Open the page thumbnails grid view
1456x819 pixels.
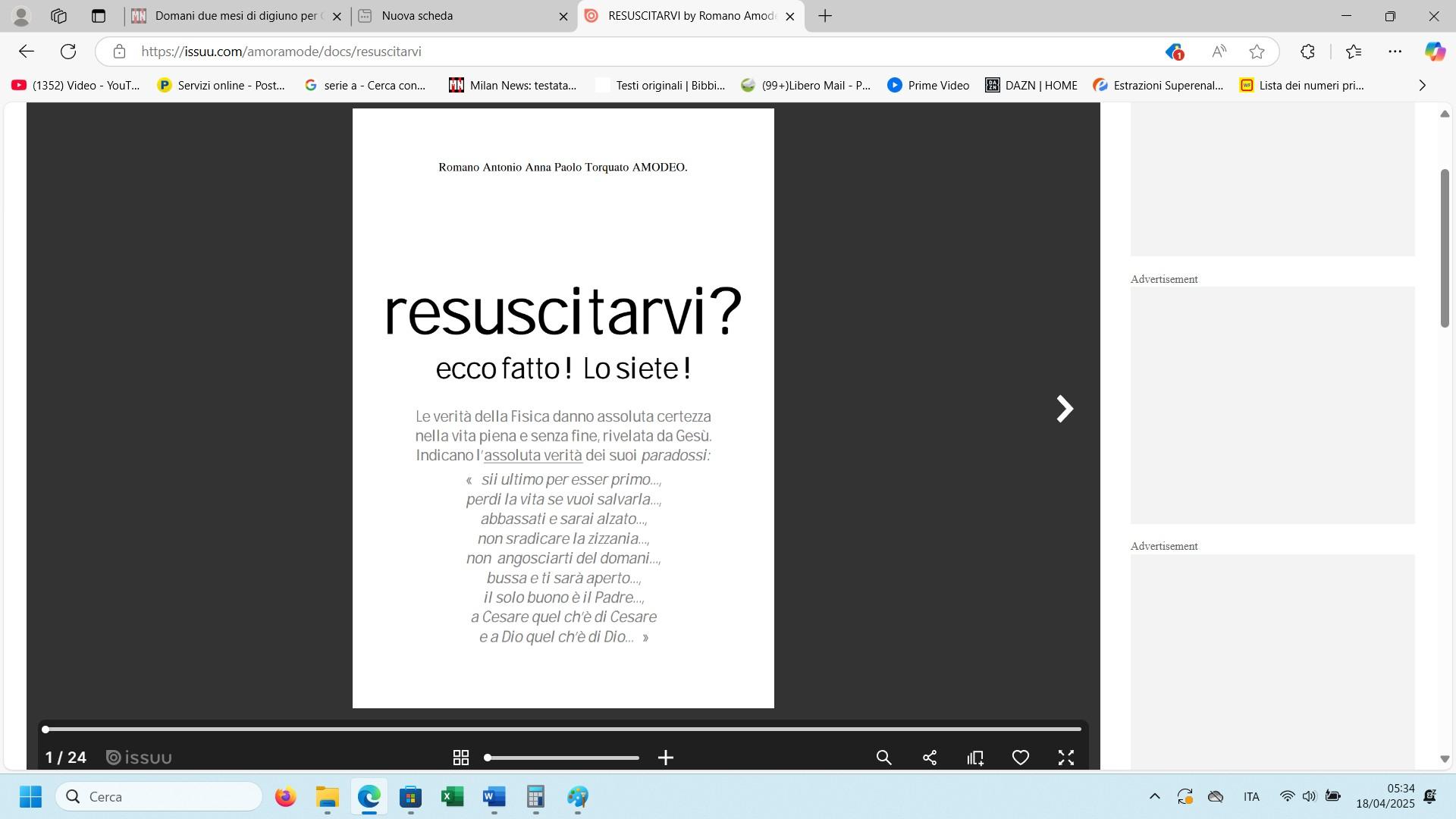[x=460, y=758]
